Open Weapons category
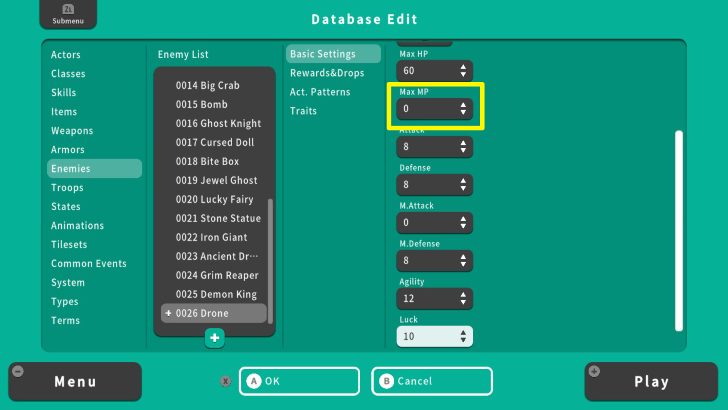 click(x=72, y=131)
